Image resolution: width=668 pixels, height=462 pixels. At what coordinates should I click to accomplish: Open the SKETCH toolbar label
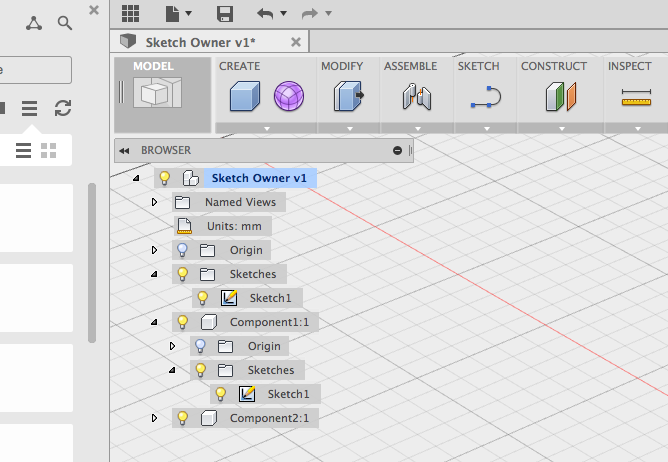(x=478, y=66)
